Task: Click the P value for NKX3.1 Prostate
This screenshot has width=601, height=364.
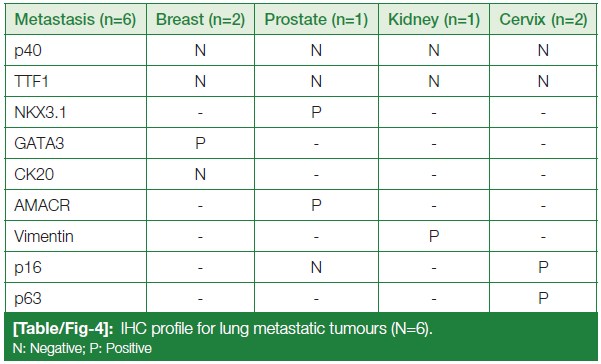Action: [316, 112]
